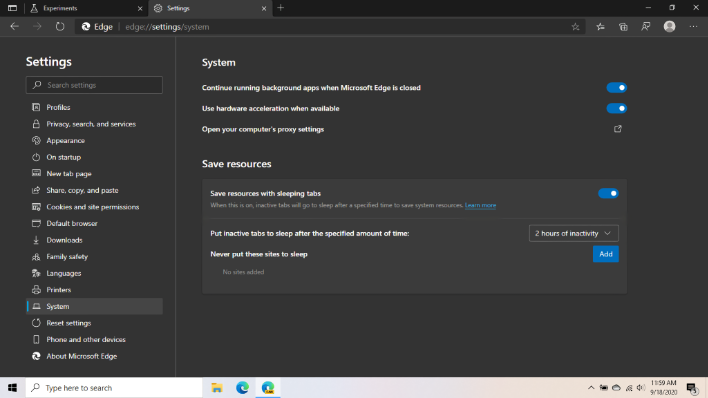This screenshot has width=708, height=398.
Task: Open a new tab with plus icon
Action: [280, 8]
